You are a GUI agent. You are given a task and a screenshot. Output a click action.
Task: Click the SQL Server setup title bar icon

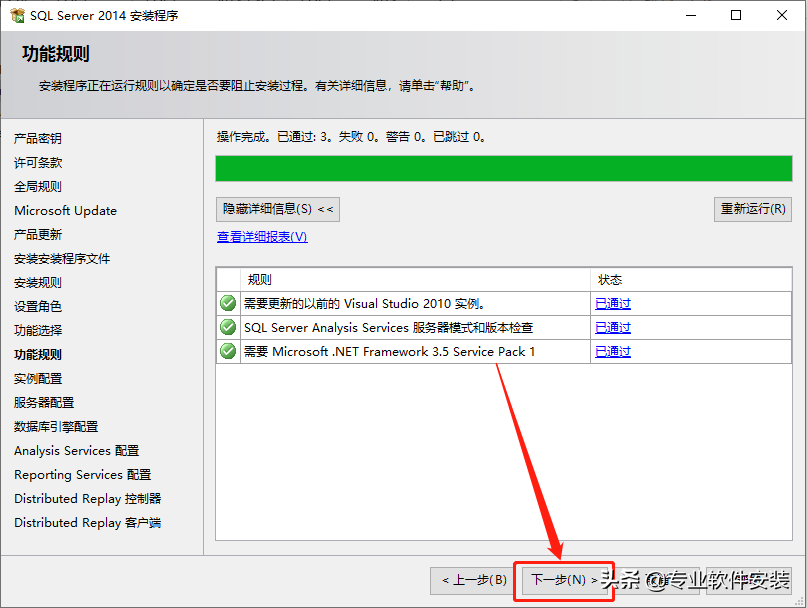[x=17, y=15]
